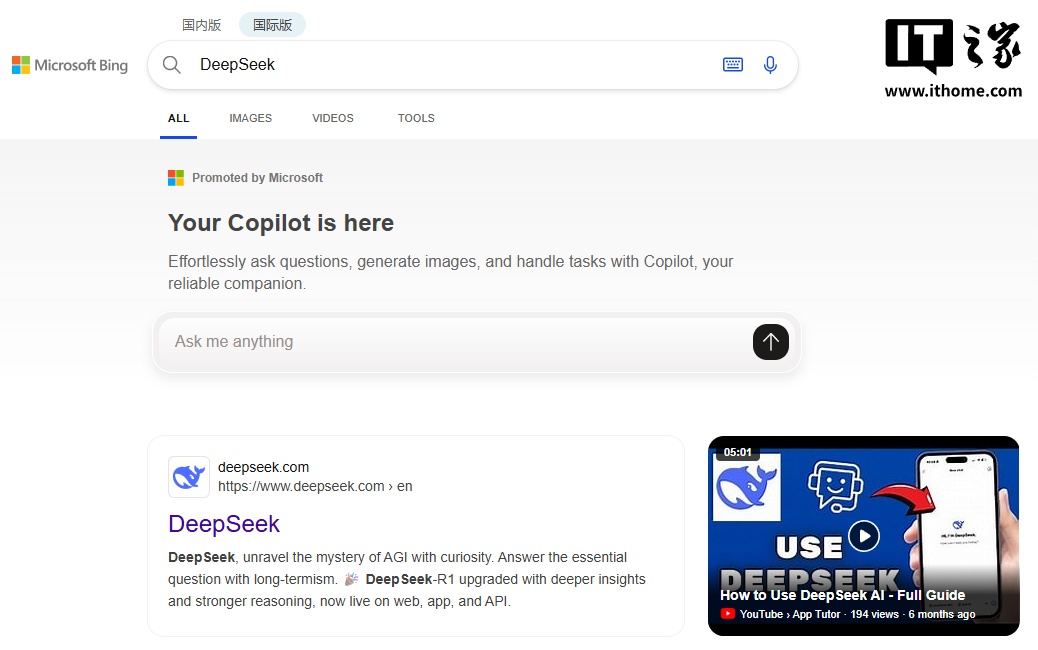Play the How to Use DeepSeek video
Image resolution: width=1038 pixels, height=650 pixels.
[x=863, y=535]
